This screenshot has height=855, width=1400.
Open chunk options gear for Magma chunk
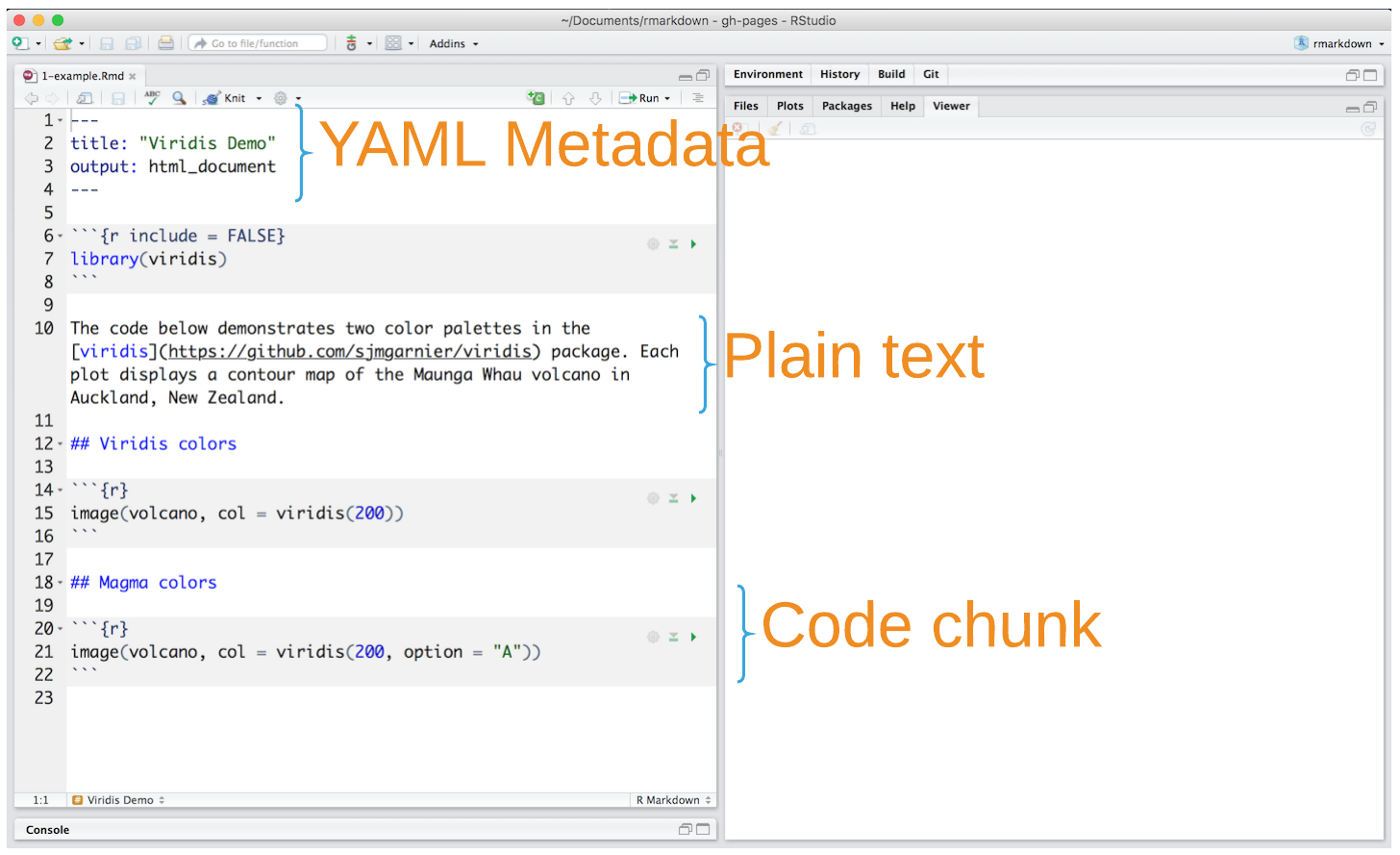(x=653, y=637)
